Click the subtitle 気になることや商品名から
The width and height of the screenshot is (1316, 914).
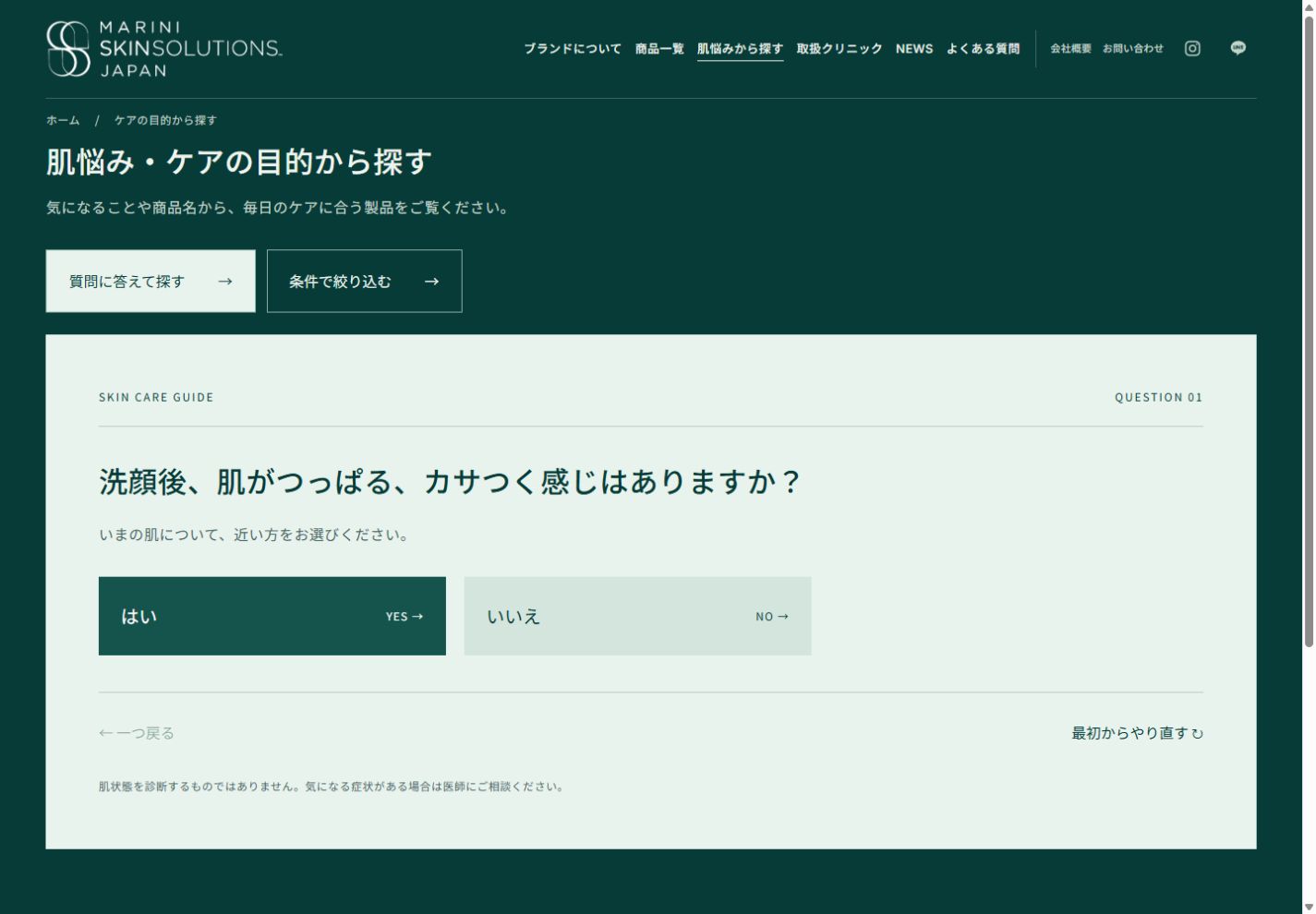(x=279, y=208)
